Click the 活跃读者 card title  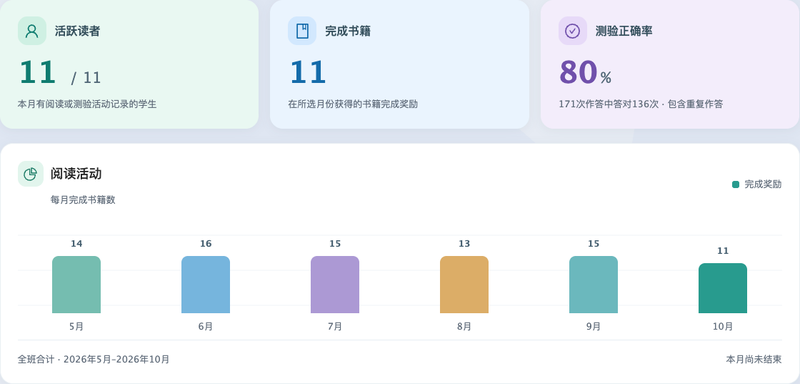coord(78,31)
